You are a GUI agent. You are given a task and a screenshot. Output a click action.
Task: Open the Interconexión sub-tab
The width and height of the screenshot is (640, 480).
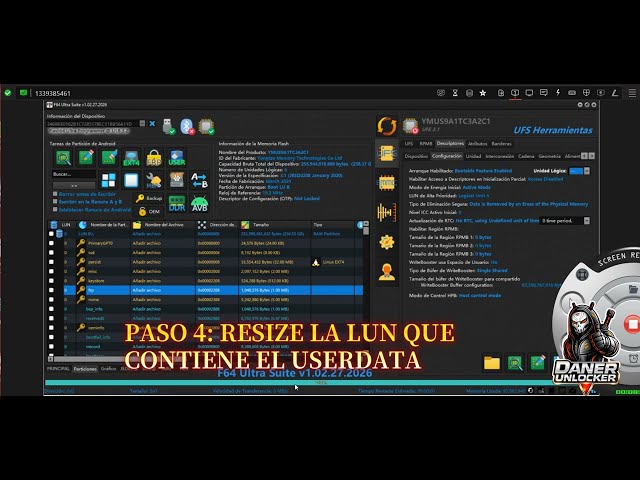click(500, 156)
